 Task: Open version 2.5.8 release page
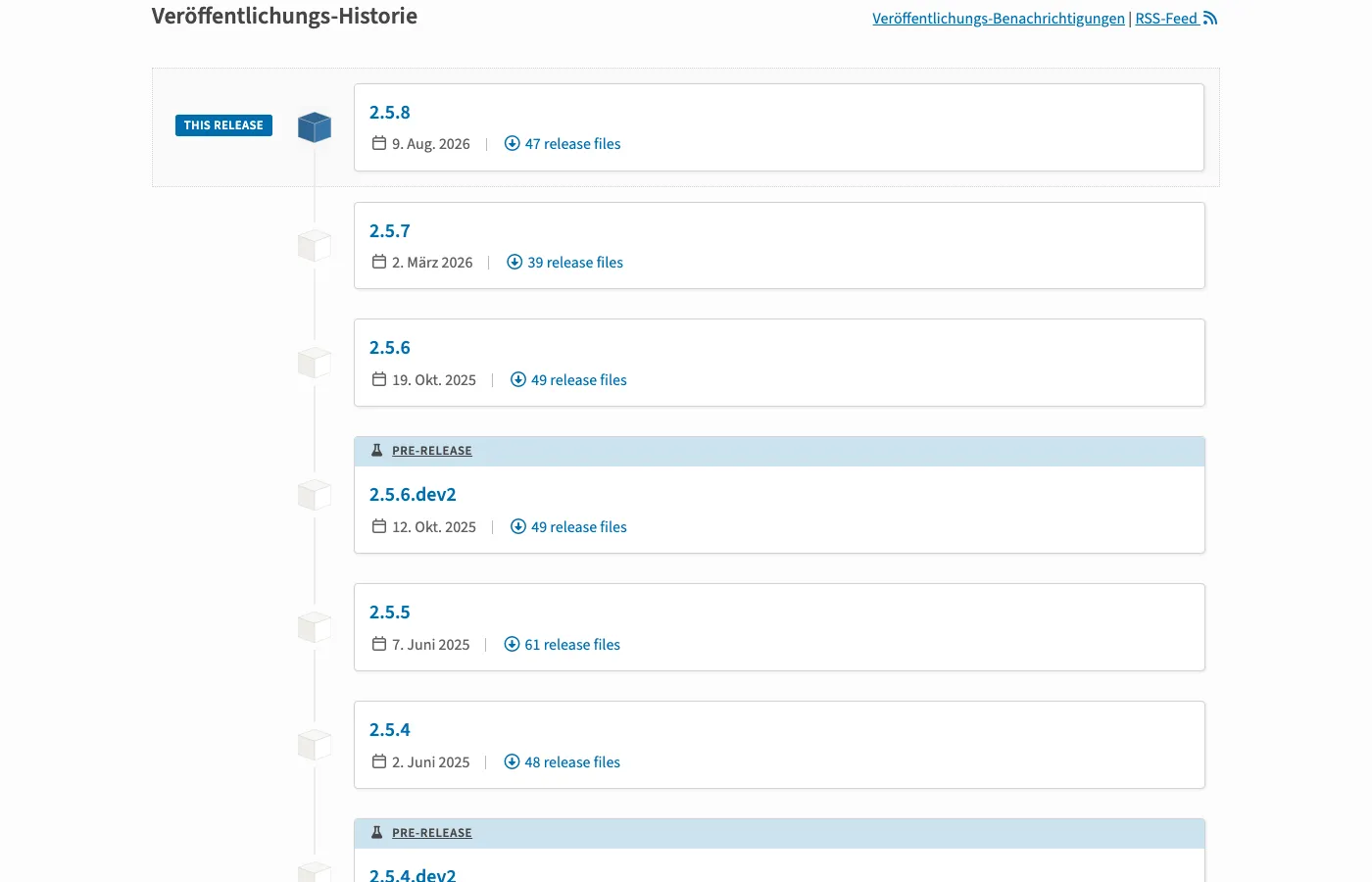click(x=390, y=113)
